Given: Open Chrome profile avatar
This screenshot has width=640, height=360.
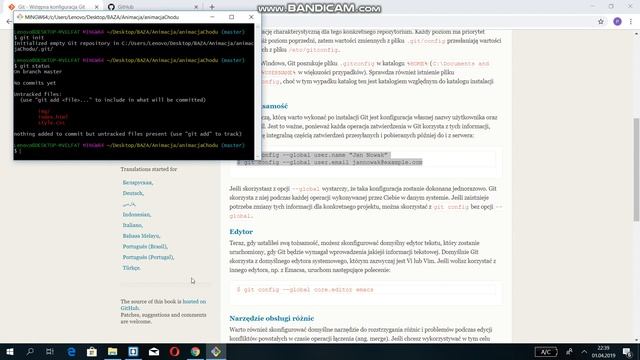Looking at the screenshot, I should coord(617,22).
